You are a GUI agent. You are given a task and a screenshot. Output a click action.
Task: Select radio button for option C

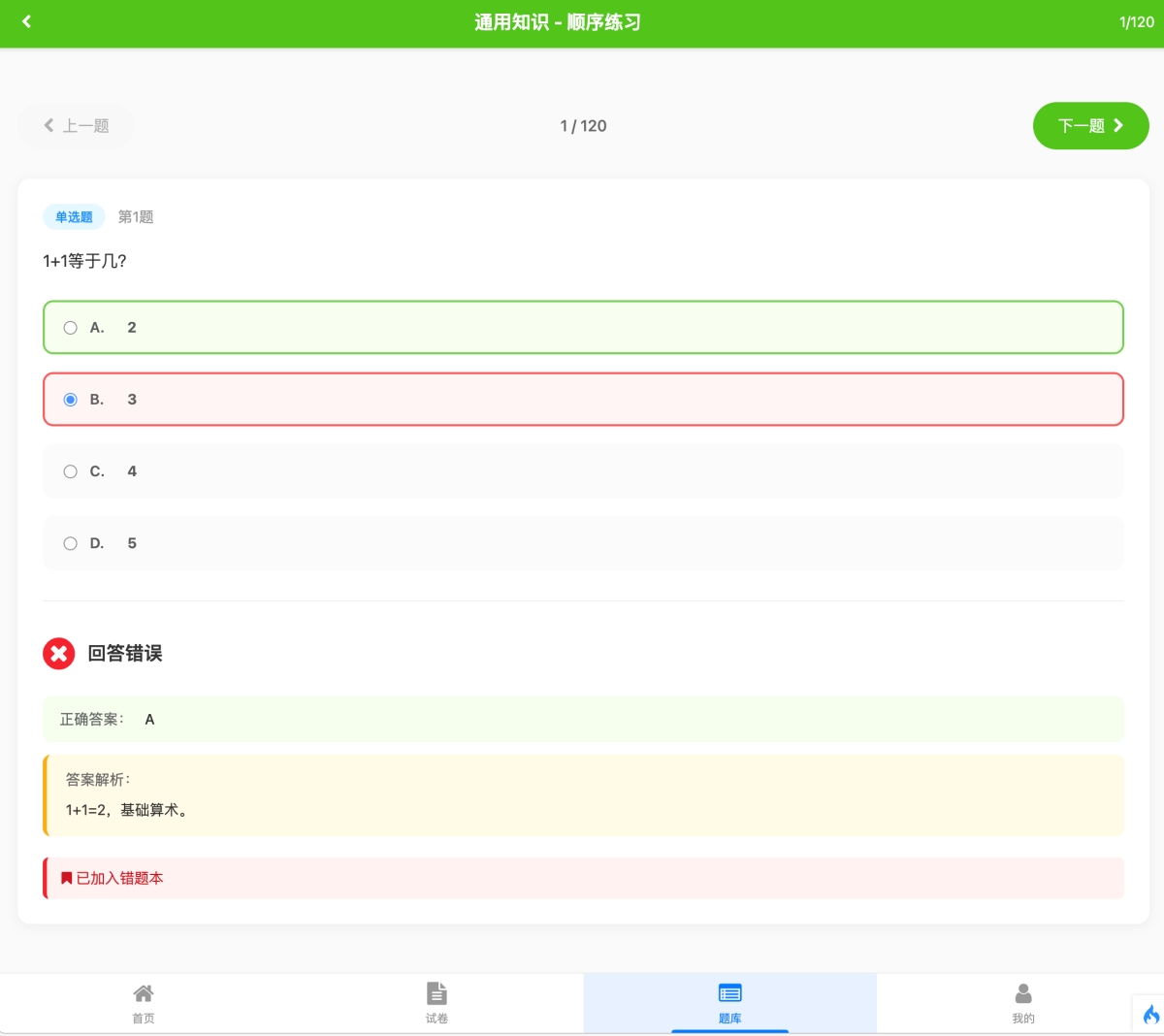click(x=71, y=471)
